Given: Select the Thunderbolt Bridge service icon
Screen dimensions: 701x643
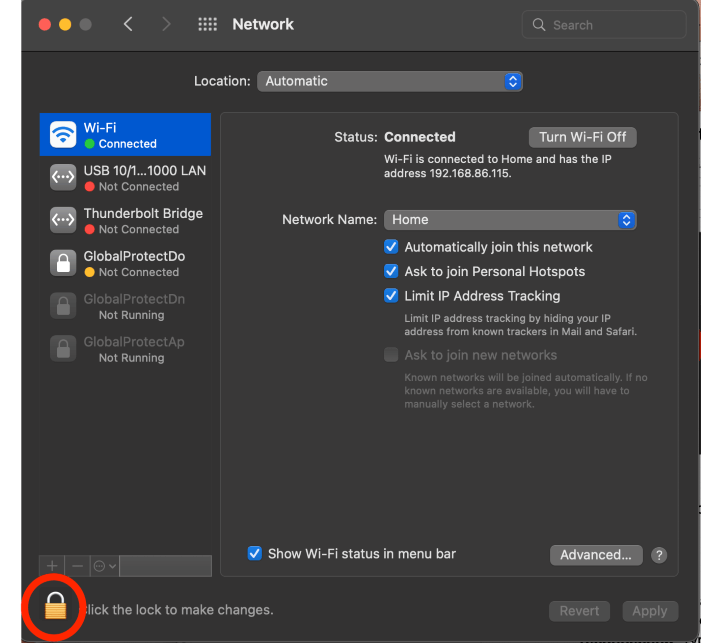Looking at the screenshot, I should (x=63, y=220).
